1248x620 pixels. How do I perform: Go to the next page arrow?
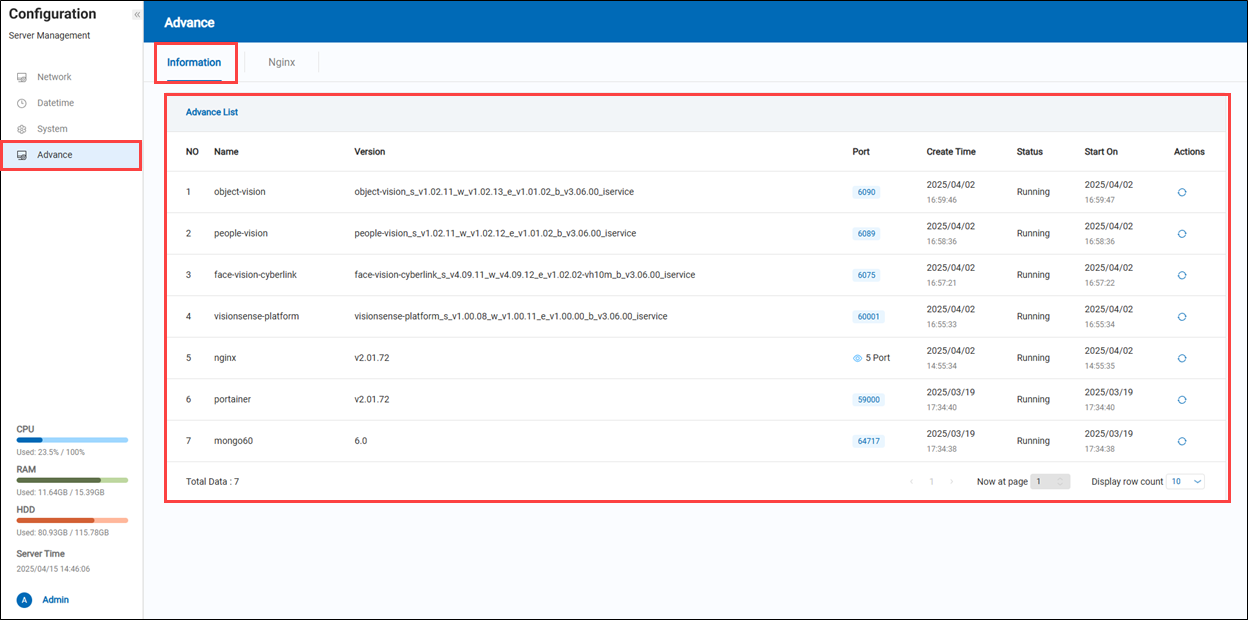951,481
